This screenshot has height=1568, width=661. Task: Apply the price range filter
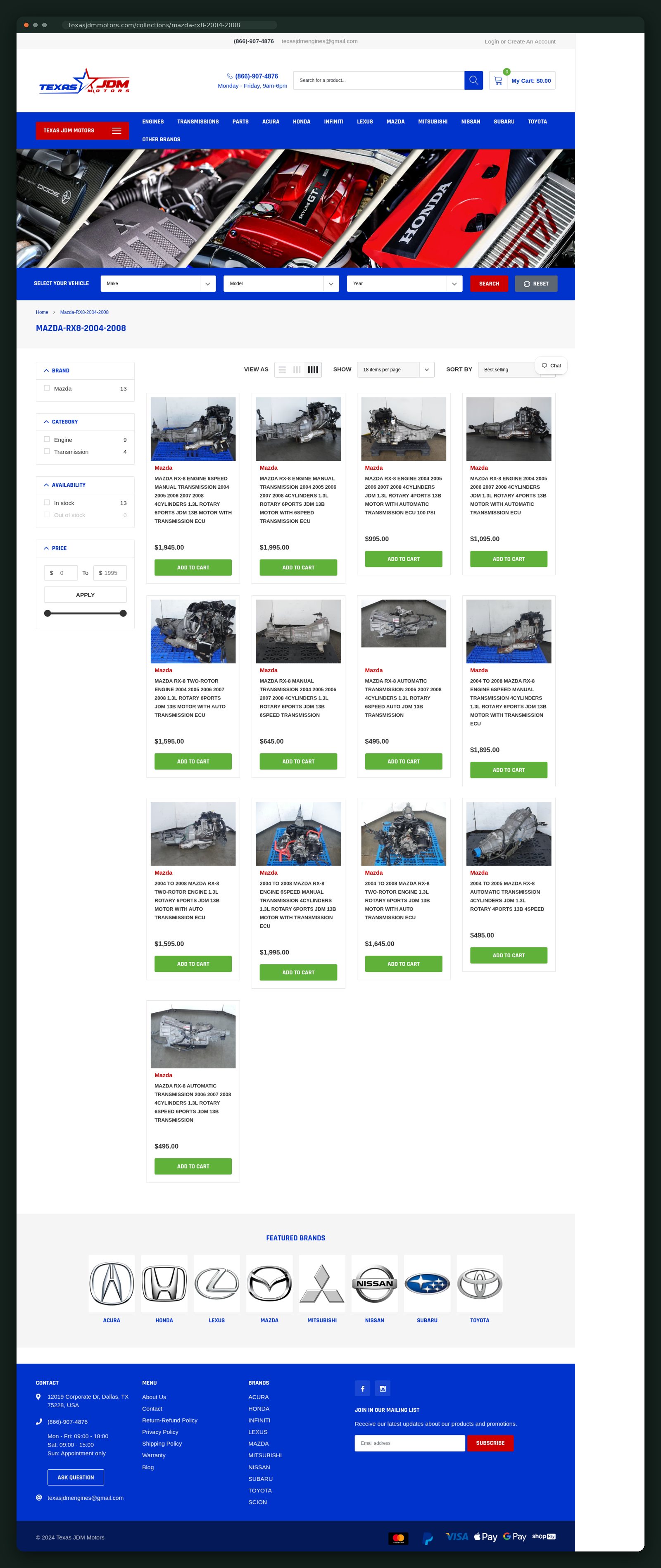click(85, 595)
